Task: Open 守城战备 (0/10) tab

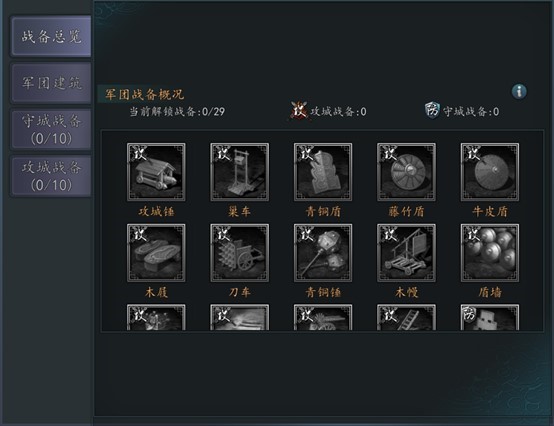Action: click(51, 129)
